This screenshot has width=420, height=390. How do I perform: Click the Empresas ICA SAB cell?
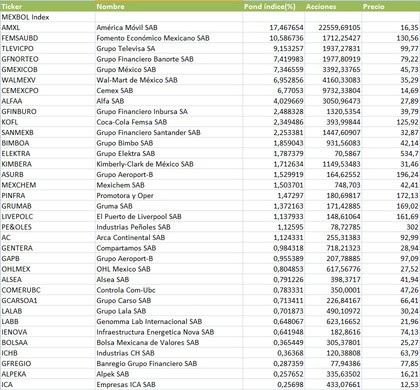tap(169, 384)
